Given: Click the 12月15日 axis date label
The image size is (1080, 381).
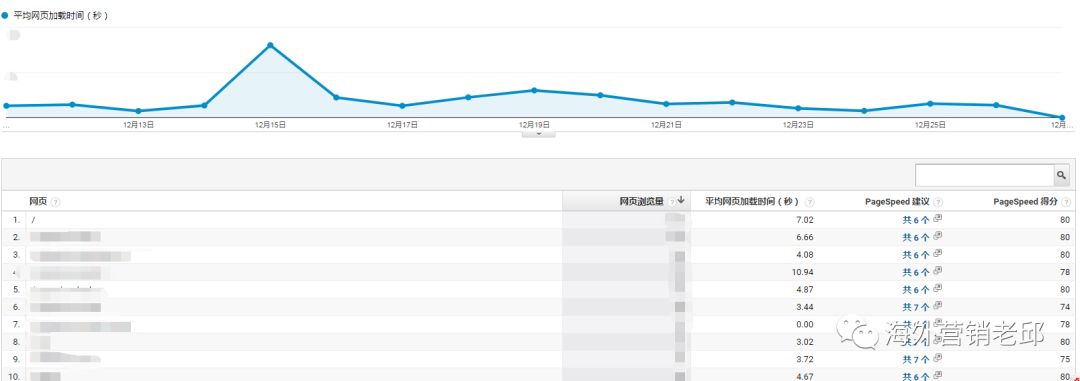Looking at the screenshot, I should coord(270,125).
